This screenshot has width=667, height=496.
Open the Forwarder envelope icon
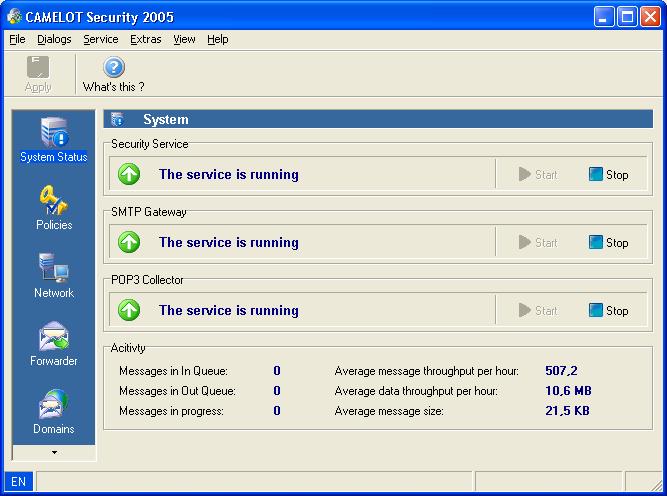54,336
